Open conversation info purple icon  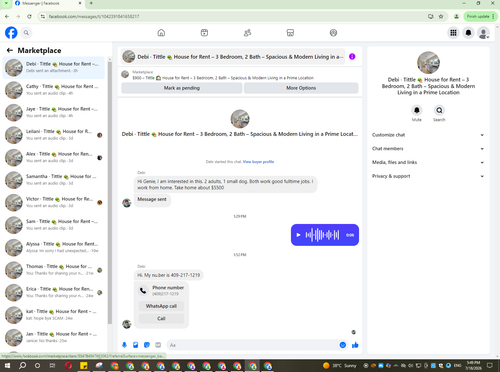(352, 57)
